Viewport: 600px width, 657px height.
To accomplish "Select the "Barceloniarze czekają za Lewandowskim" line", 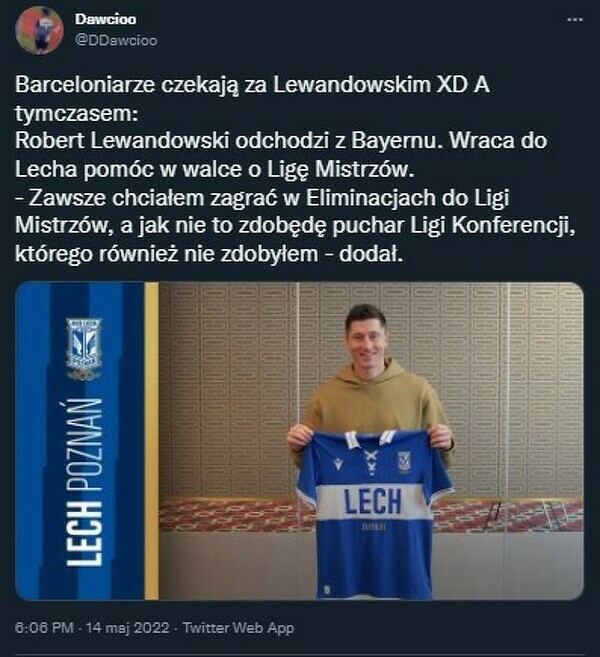I will [x=224, y=85].
